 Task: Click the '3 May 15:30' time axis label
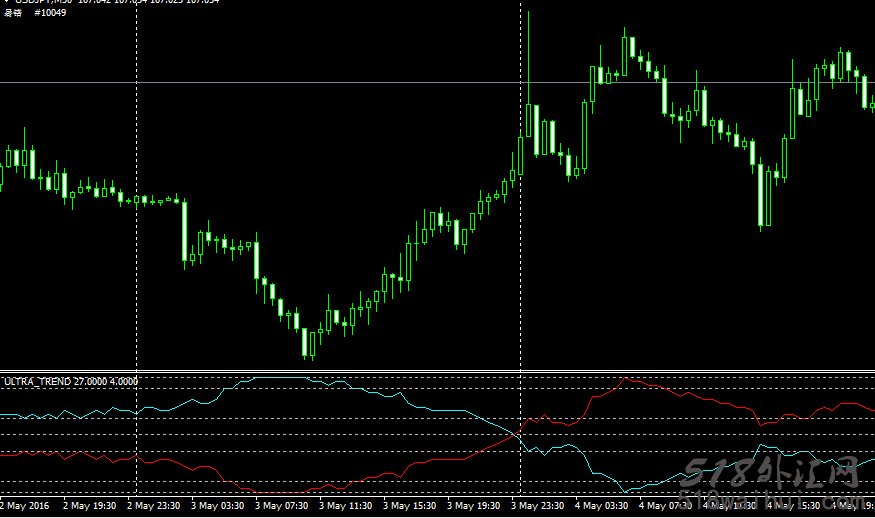pos(412,507)
